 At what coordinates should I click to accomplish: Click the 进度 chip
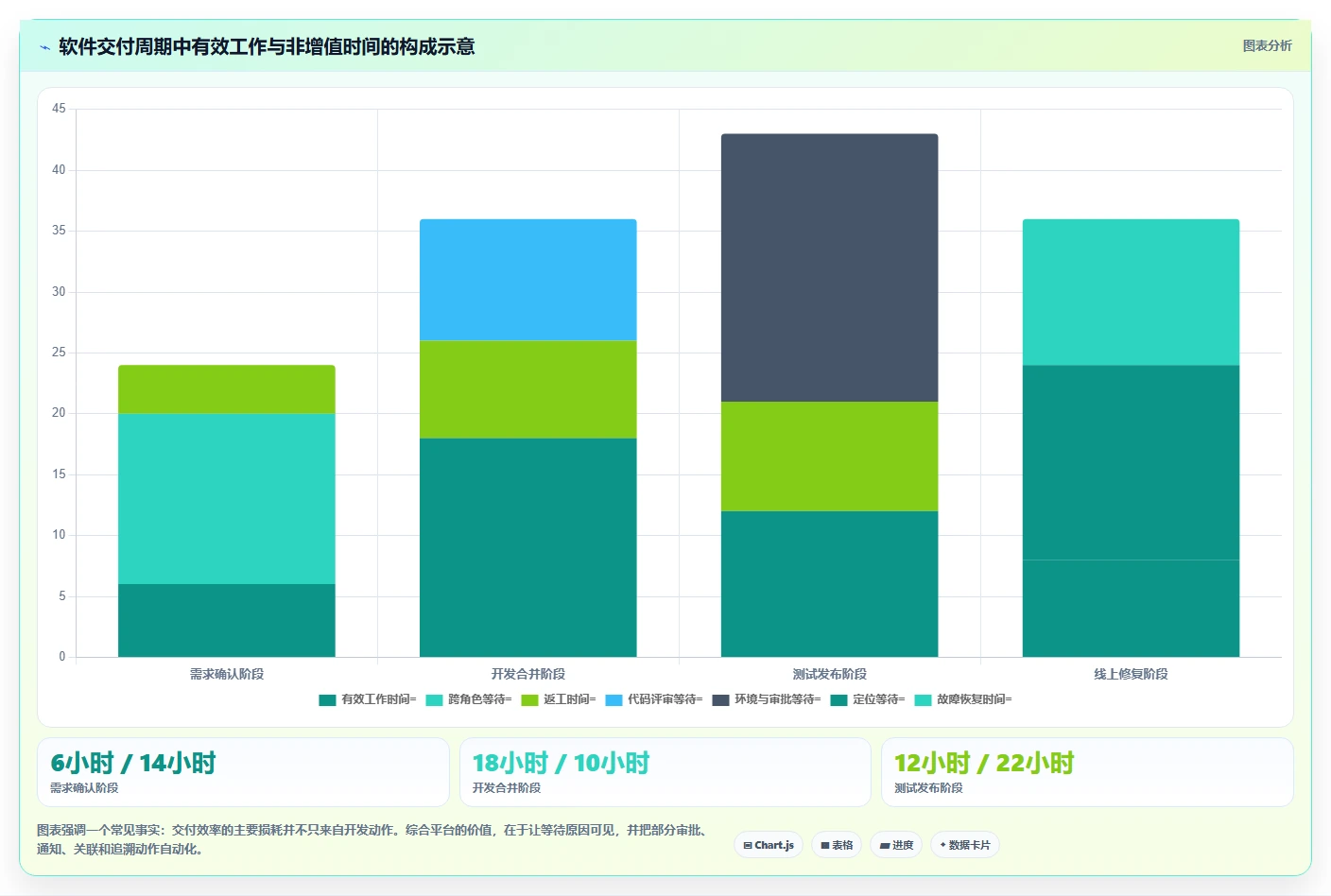(896, 845)
